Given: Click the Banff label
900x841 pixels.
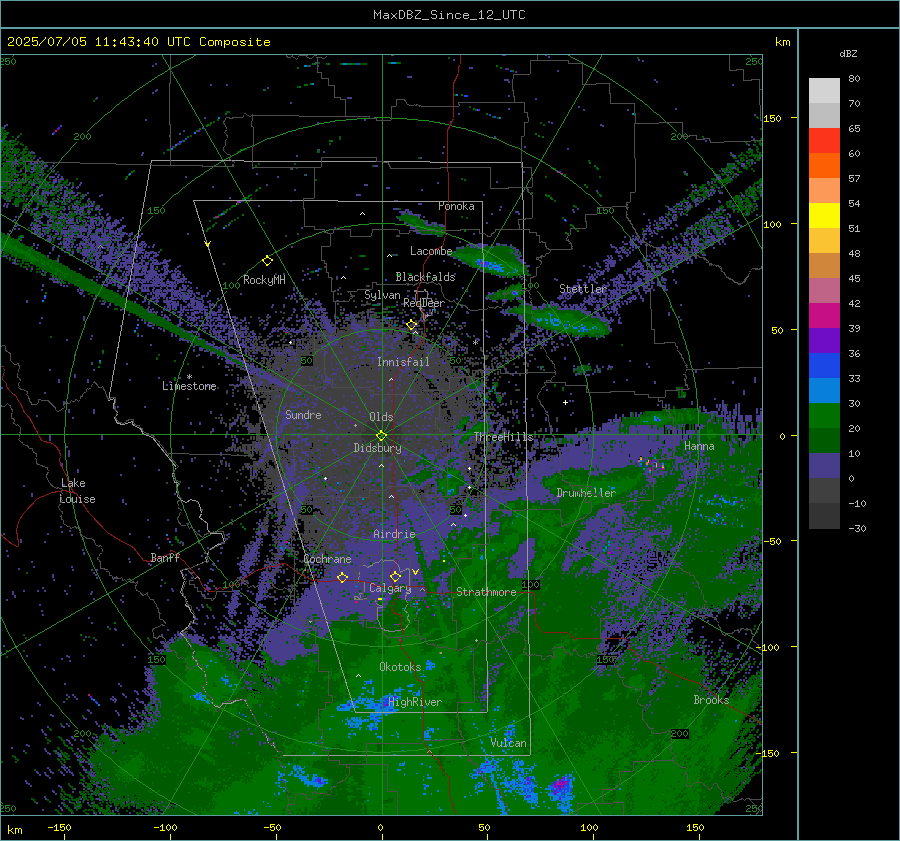Looking at the screenshot, I should coord(165,558).
